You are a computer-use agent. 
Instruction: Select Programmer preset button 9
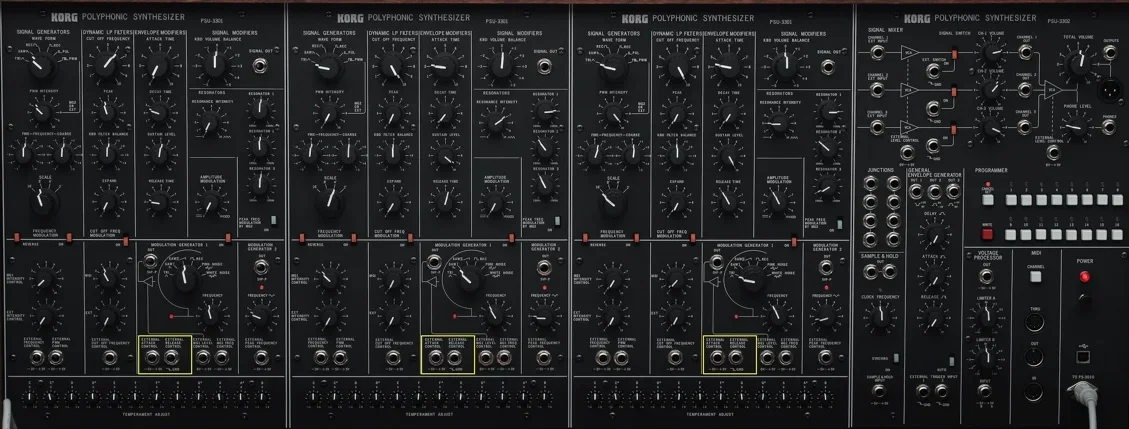(1011, 235)
